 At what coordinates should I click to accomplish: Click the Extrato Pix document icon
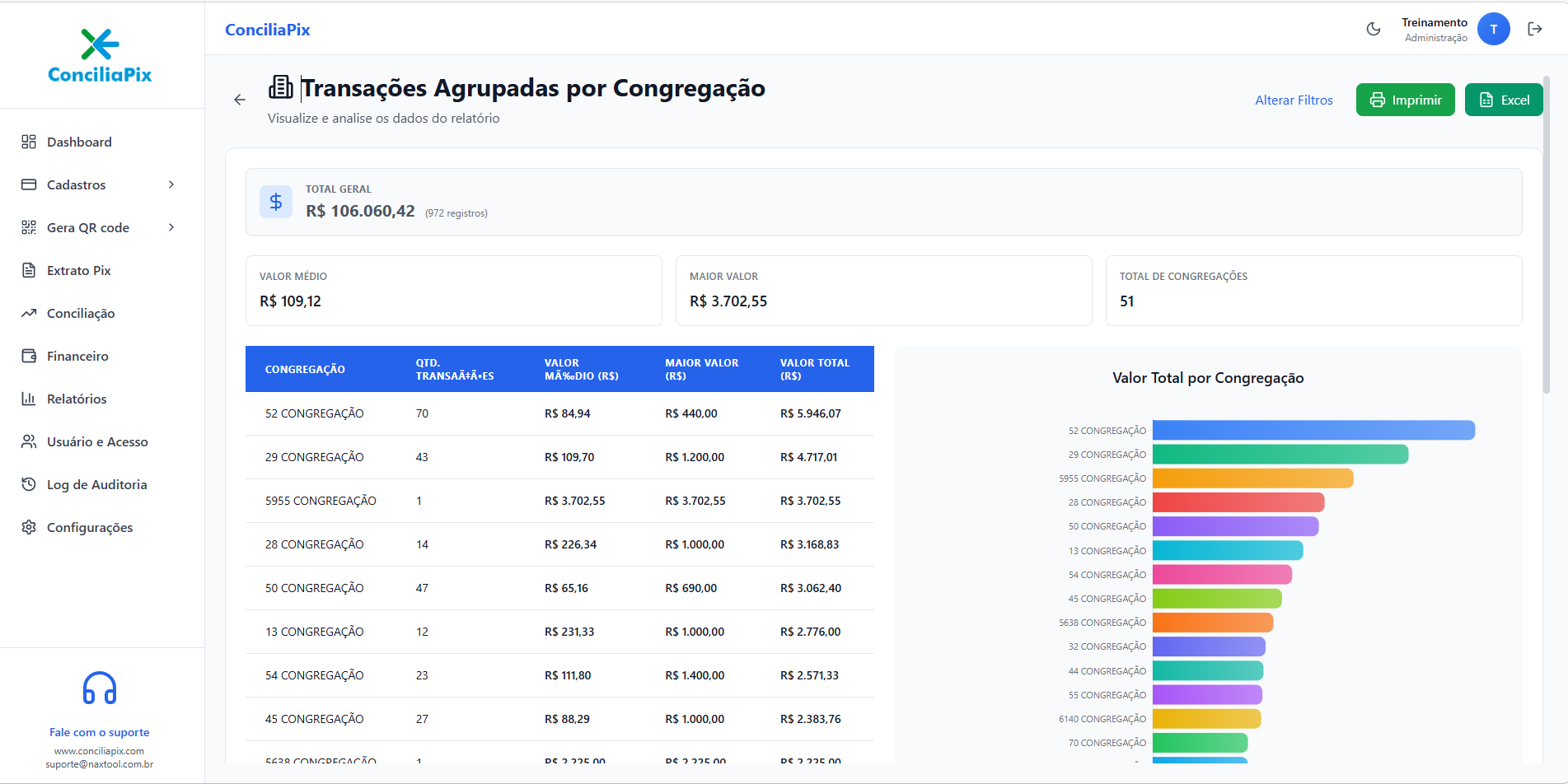[x=30, y=269]
